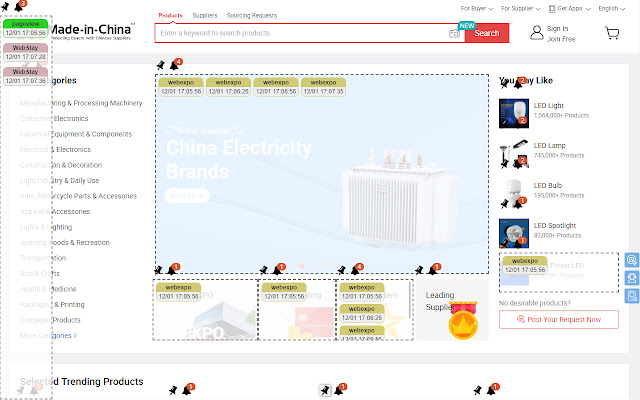Click the bell with badge 3 at top-left
Image resolution: width=640 pixels, height=400 pixels.
[20, 6]
